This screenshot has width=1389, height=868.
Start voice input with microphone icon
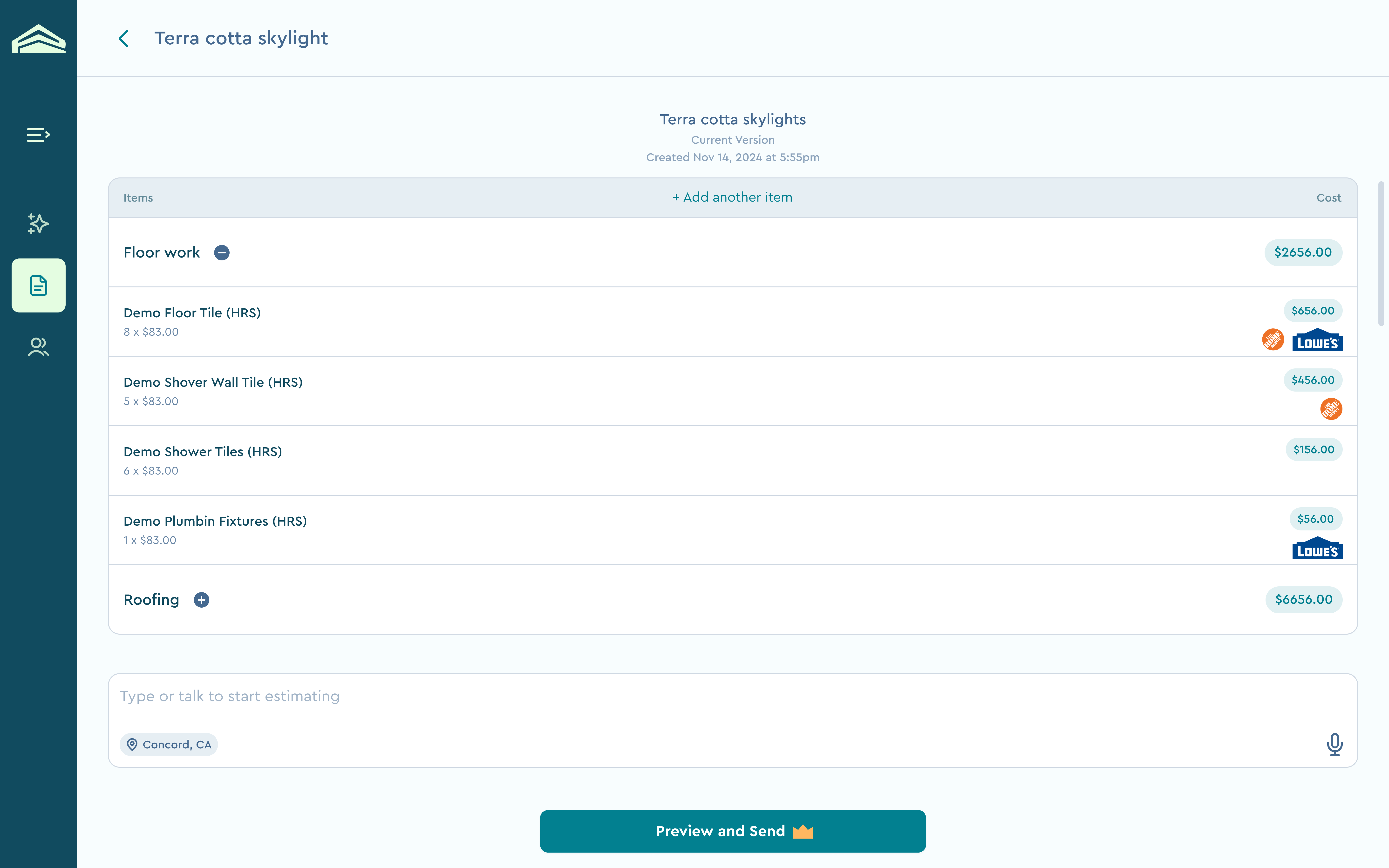[1335, 745]
